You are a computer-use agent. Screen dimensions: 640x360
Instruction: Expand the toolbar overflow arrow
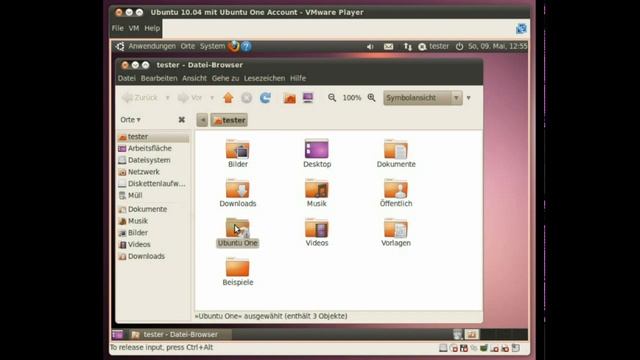(469, 98)
